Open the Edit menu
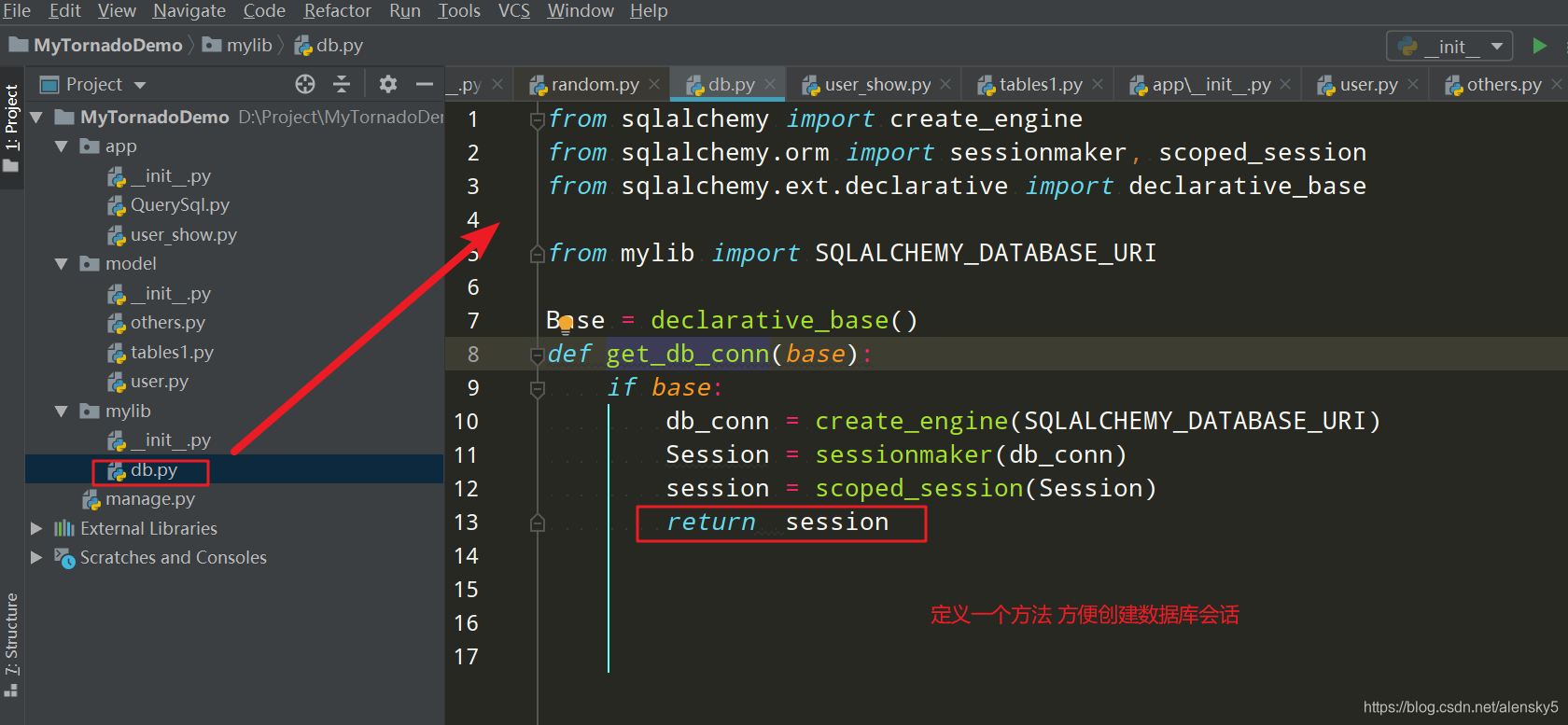The width and height of the screenshot is (1568, 725). (x=64, y=10)
